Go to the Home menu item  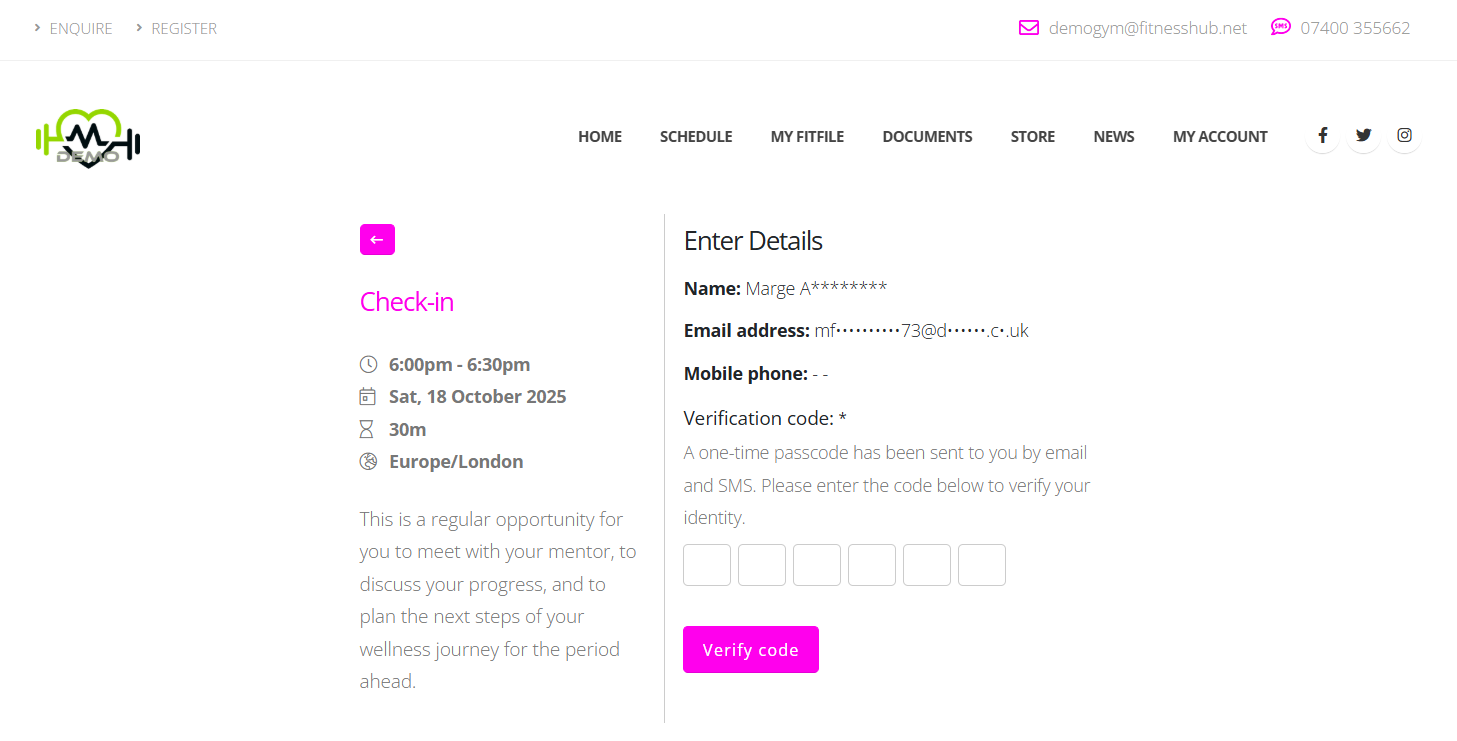click(x=600, y=137)
